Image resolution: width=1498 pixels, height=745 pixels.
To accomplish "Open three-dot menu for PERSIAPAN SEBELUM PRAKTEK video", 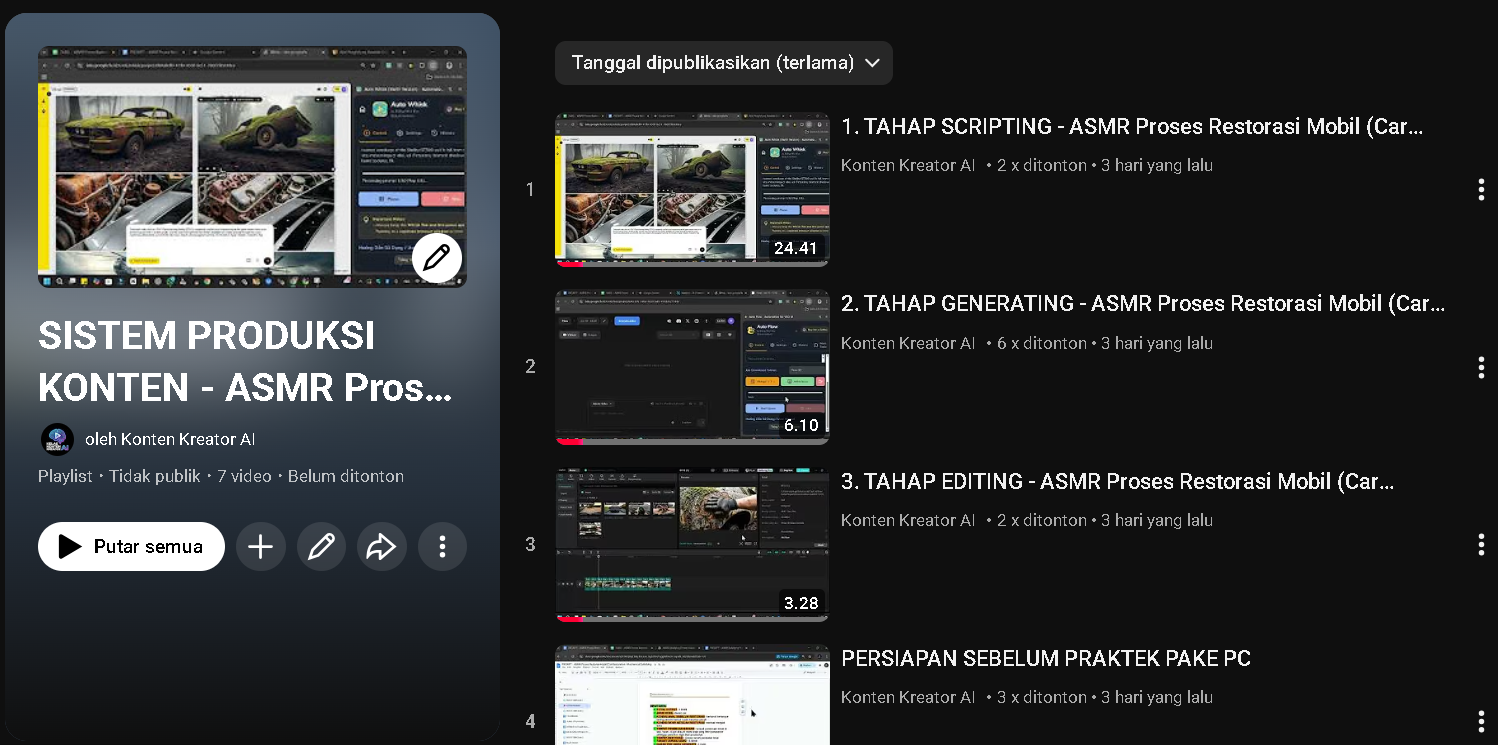I will click(1480, 721).
